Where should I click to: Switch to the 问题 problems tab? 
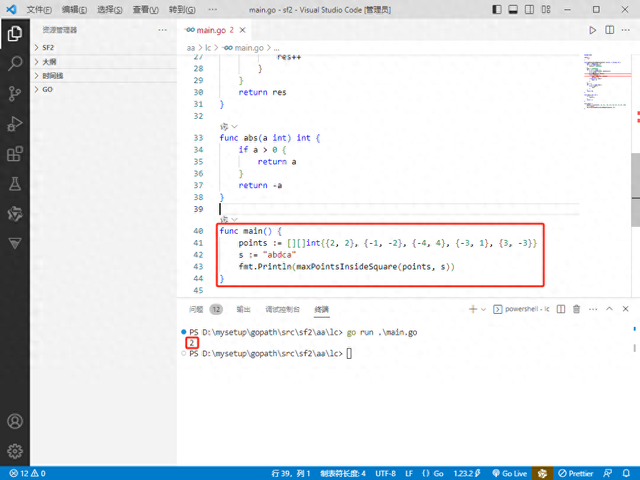196,309
